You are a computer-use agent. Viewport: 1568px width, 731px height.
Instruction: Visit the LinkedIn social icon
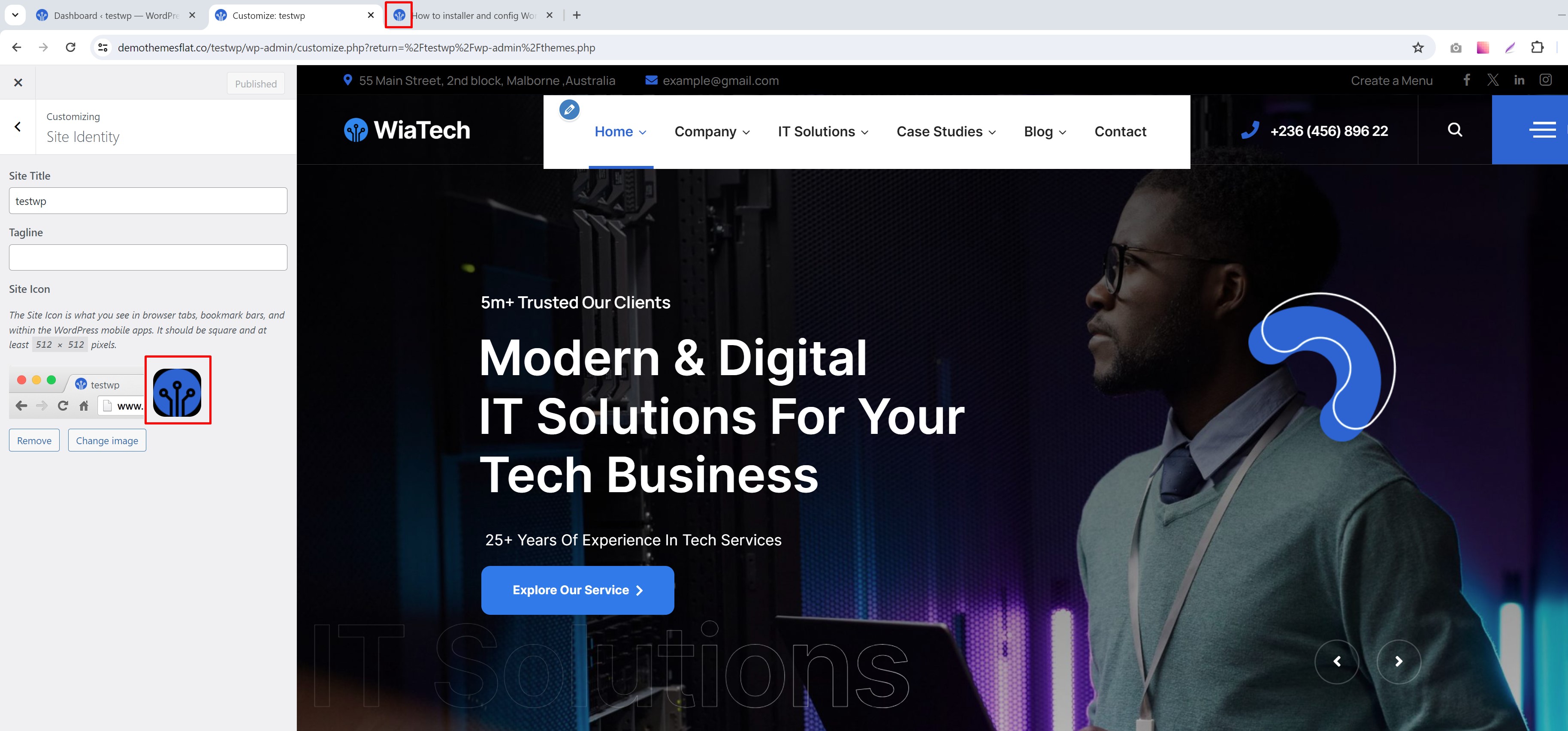pyautogui.click(x=1519, y=80)
